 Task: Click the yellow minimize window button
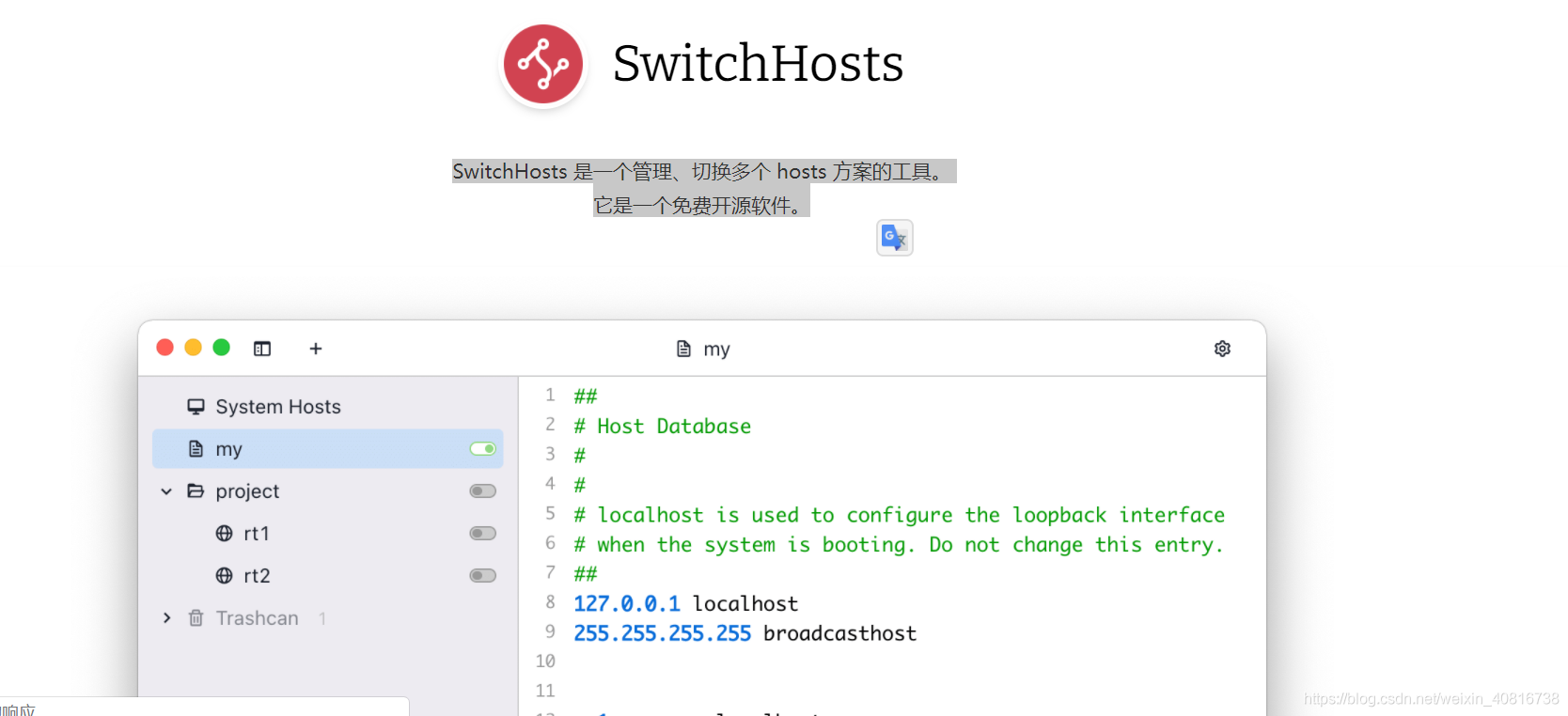(x=194, y=348)
